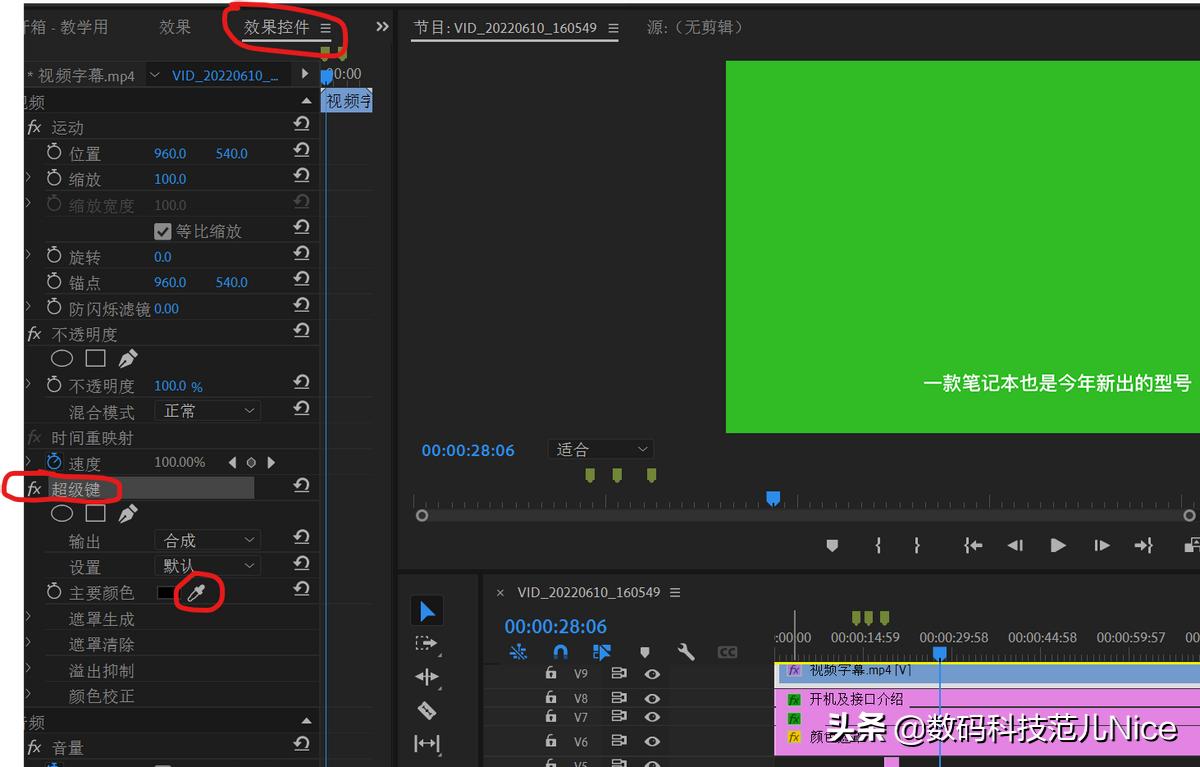Create an ellipse mask on the Opacity effect
This screenshot has width=1200, height=767.
61,358
